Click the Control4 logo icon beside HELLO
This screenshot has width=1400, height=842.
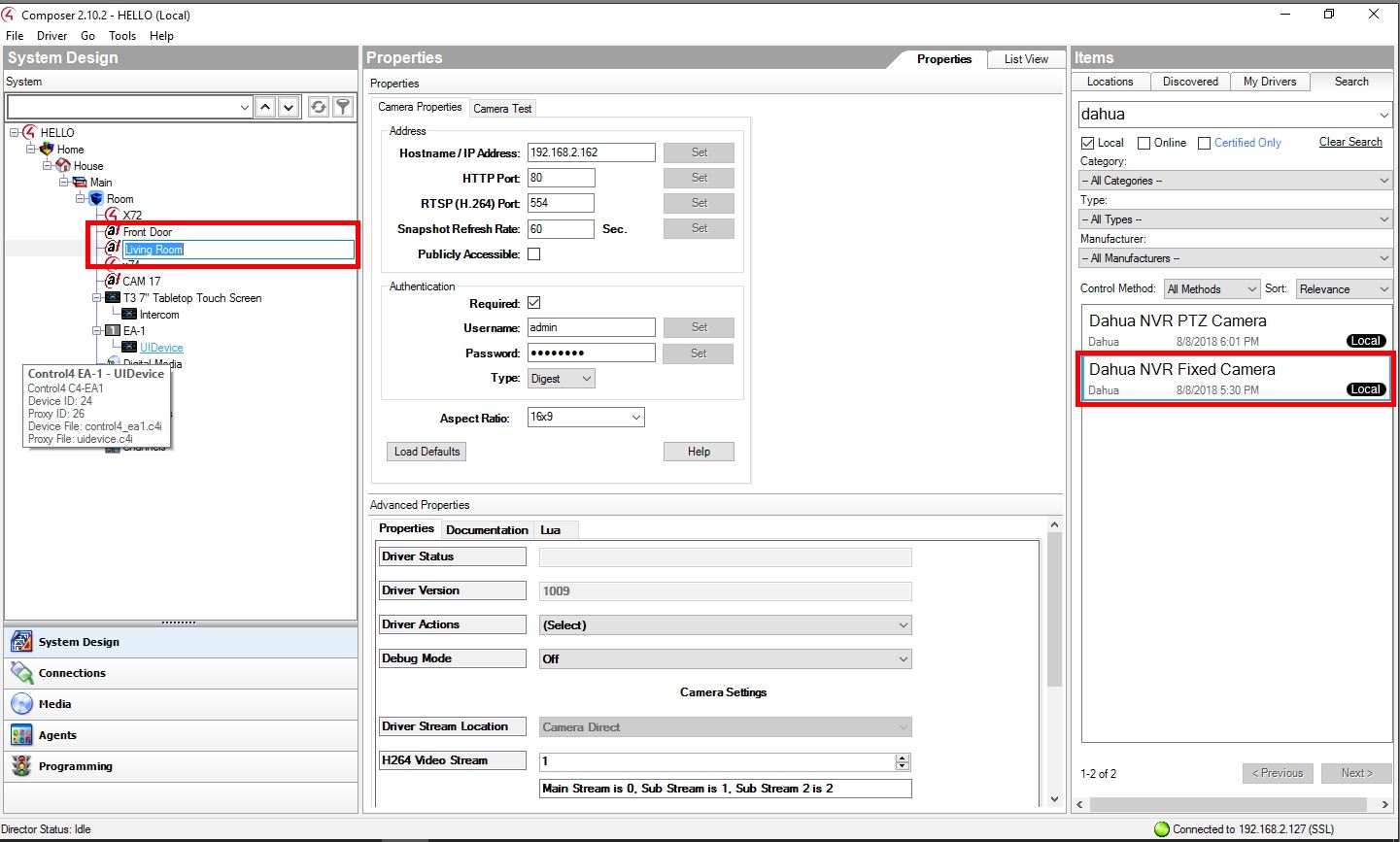pos(29,132)
